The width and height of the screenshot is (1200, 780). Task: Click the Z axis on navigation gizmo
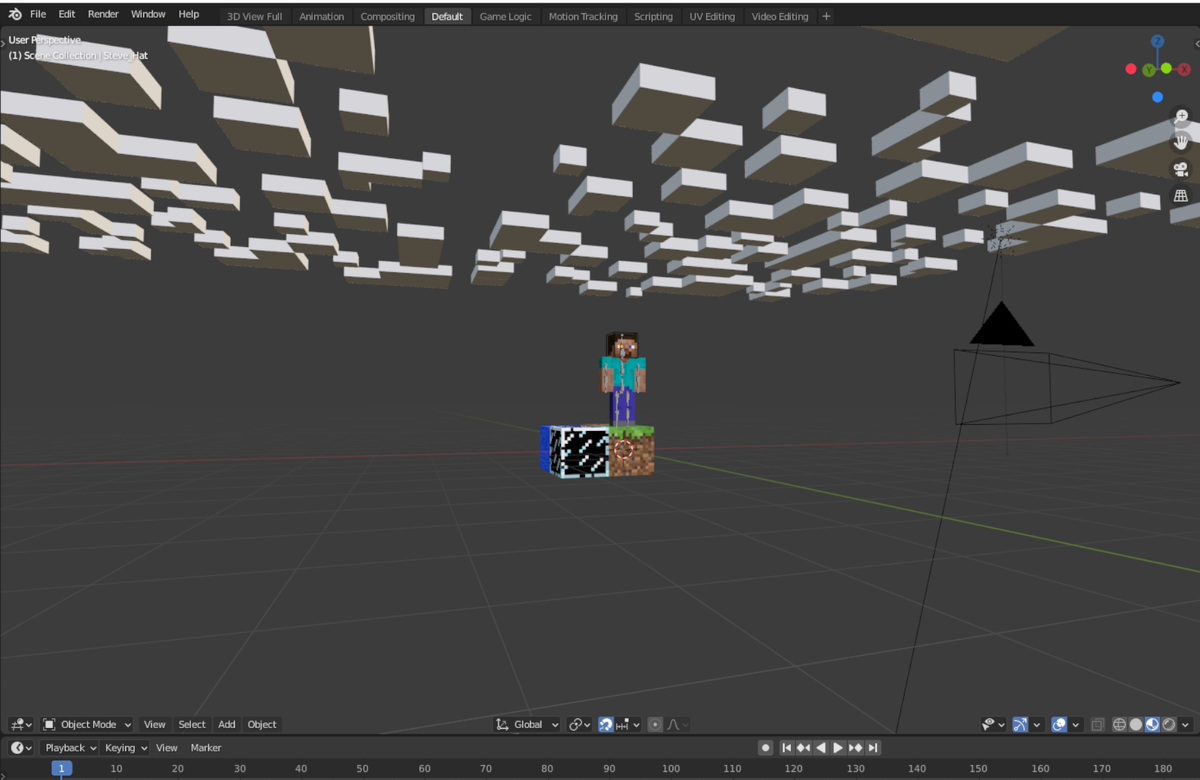coord(1157,42)
